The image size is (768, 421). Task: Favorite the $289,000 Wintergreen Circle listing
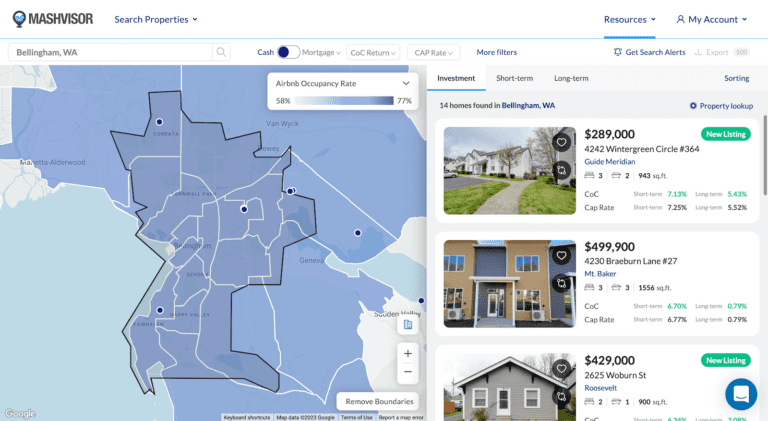(562, 143)
